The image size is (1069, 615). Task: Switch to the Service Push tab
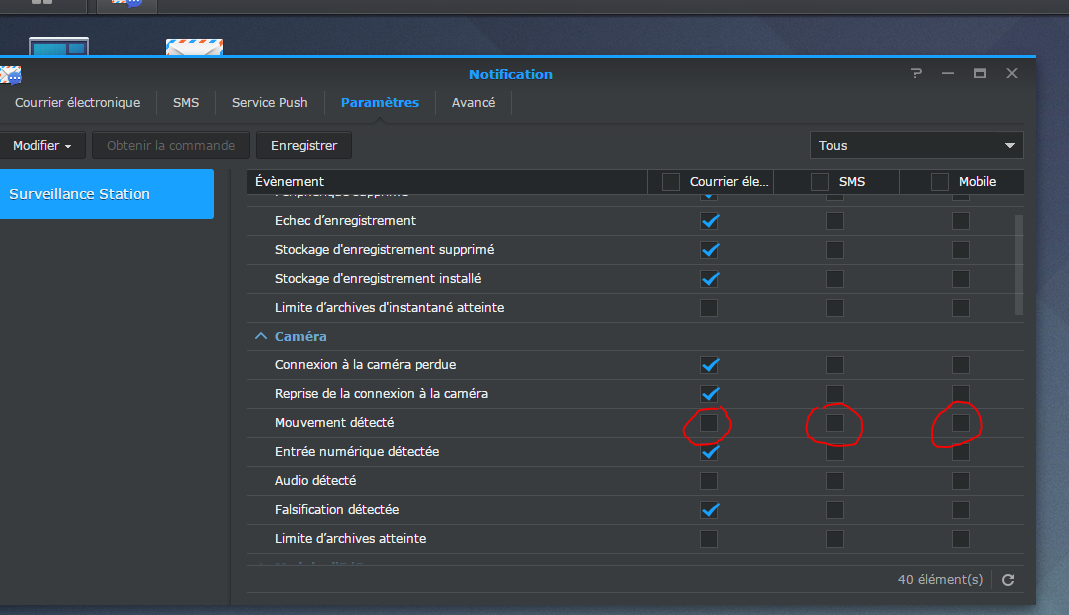pos(269,103)
